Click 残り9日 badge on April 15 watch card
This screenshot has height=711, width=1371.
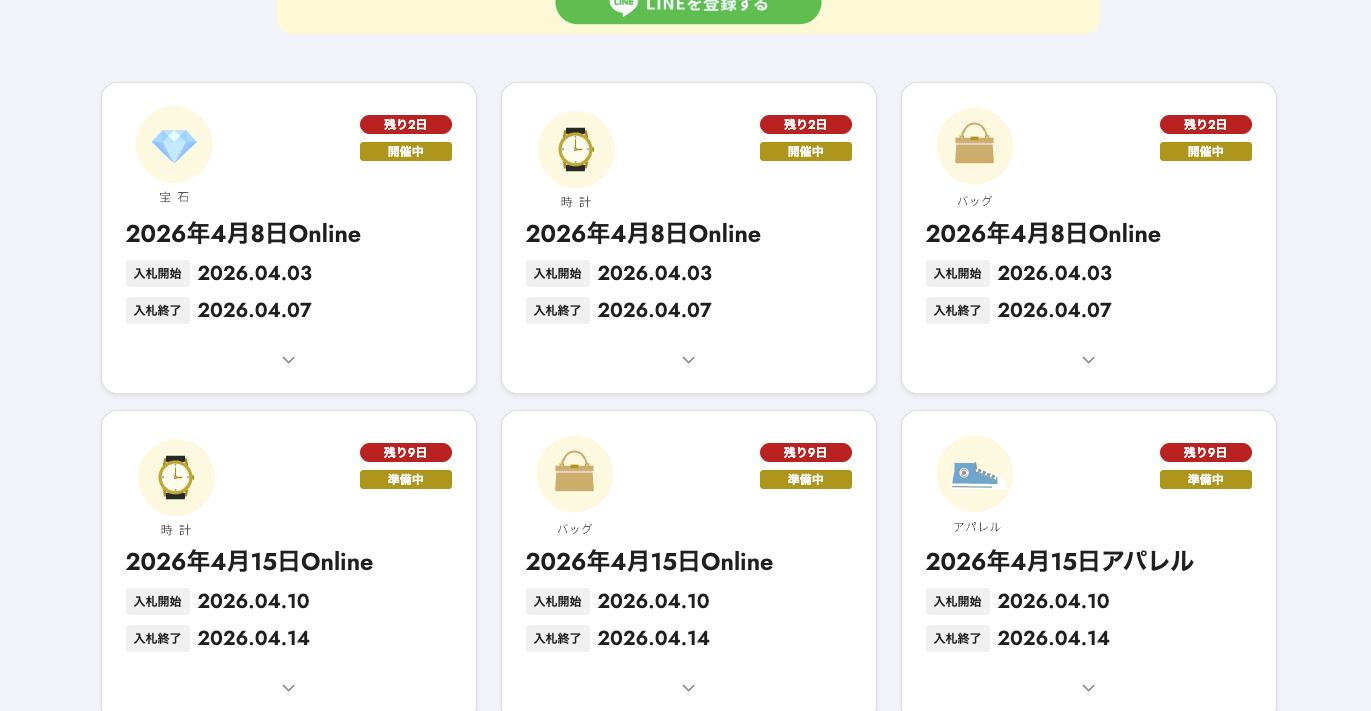406,453
